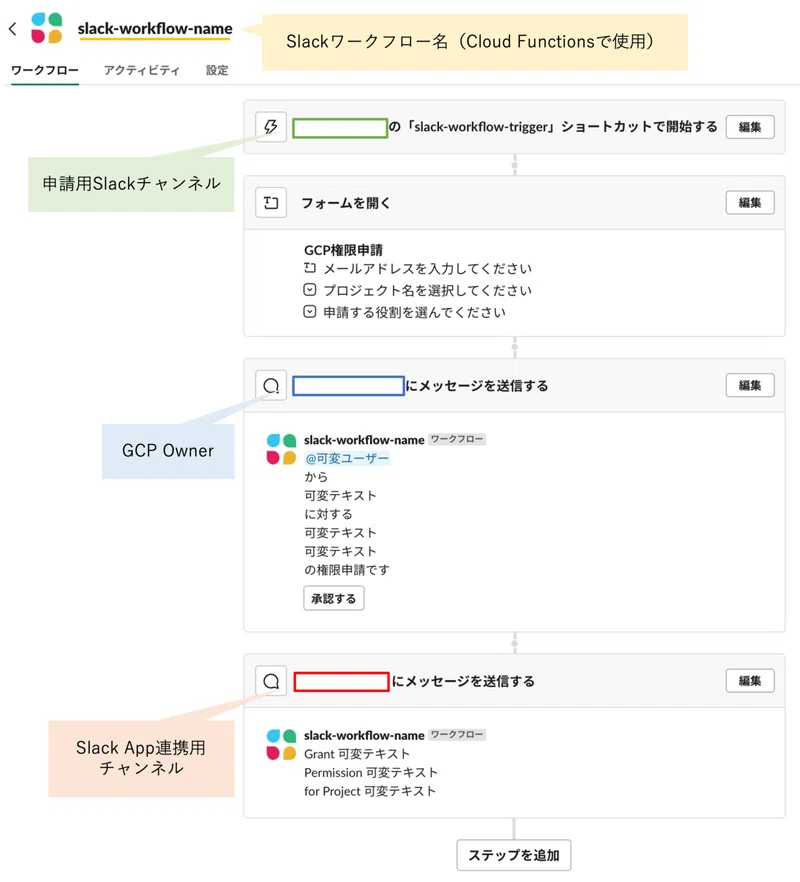Viewport: 800px width, 882px height.
Task: Add a step with ステップを追加
Action: tap(514, 855)
